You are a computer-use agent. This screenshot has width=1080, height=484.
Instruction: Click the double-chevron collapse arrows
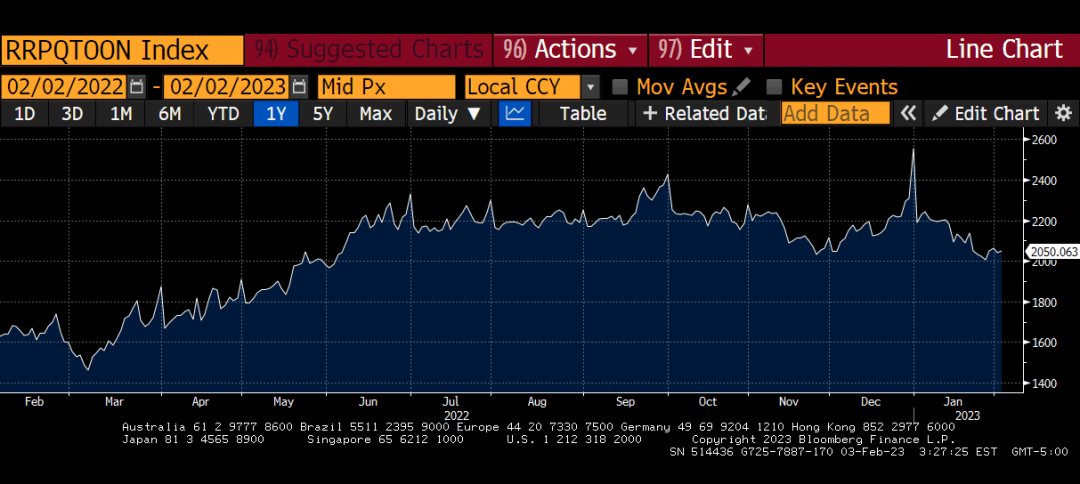point(908,113)
